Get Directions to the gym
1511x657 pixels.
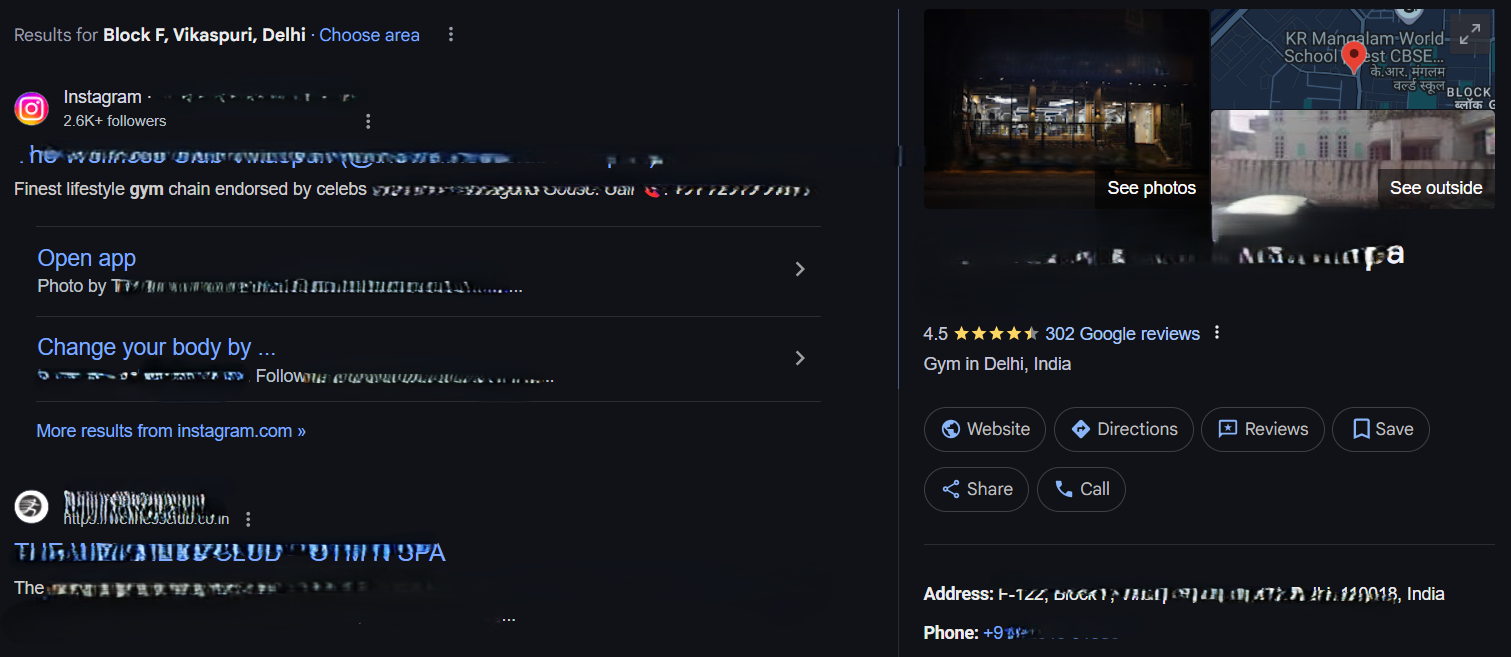pos(1124,429)
